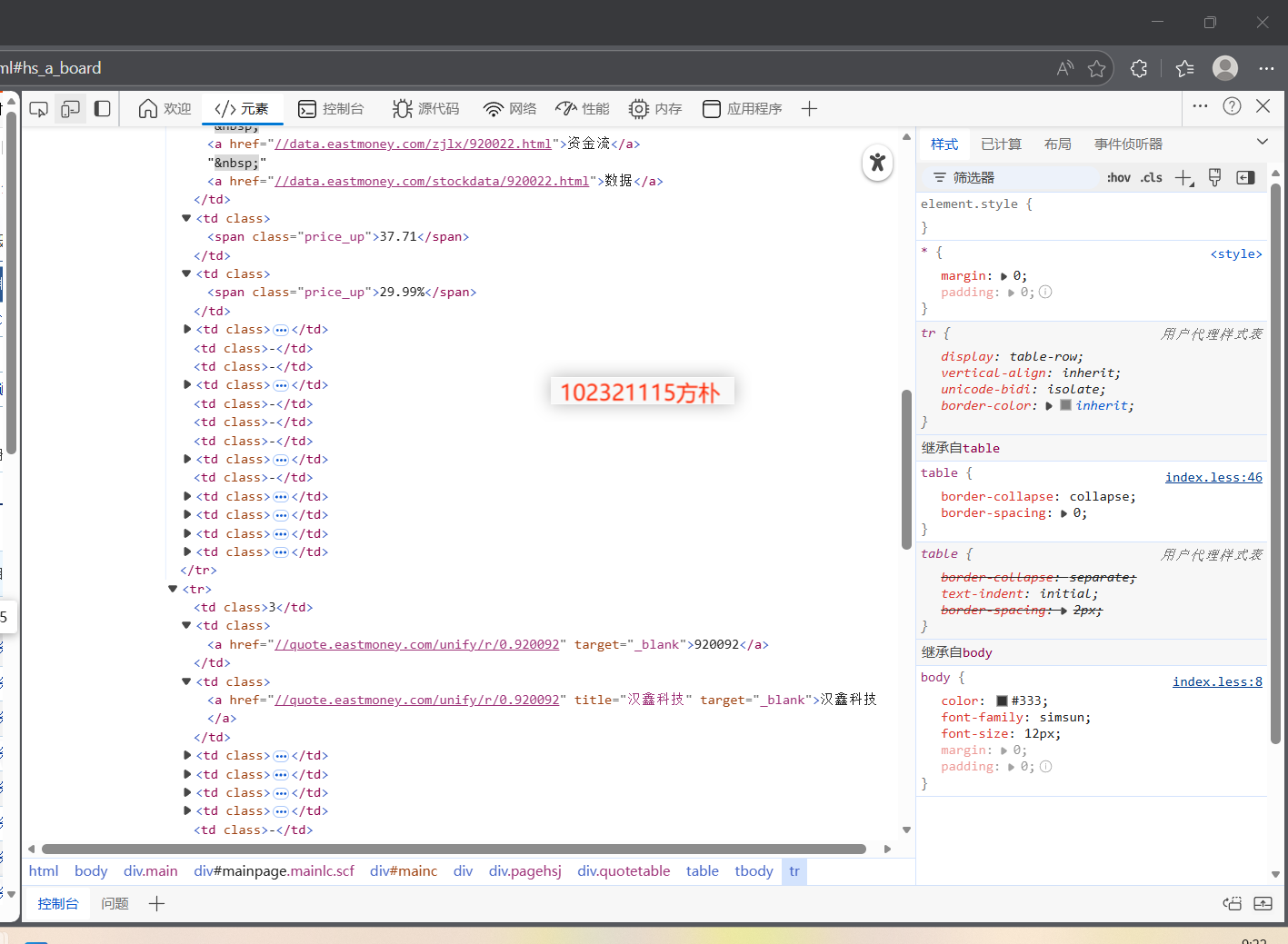Open browser extensions puzzle icon
Screen dimensions: 1288x944
coord(1139,68)
